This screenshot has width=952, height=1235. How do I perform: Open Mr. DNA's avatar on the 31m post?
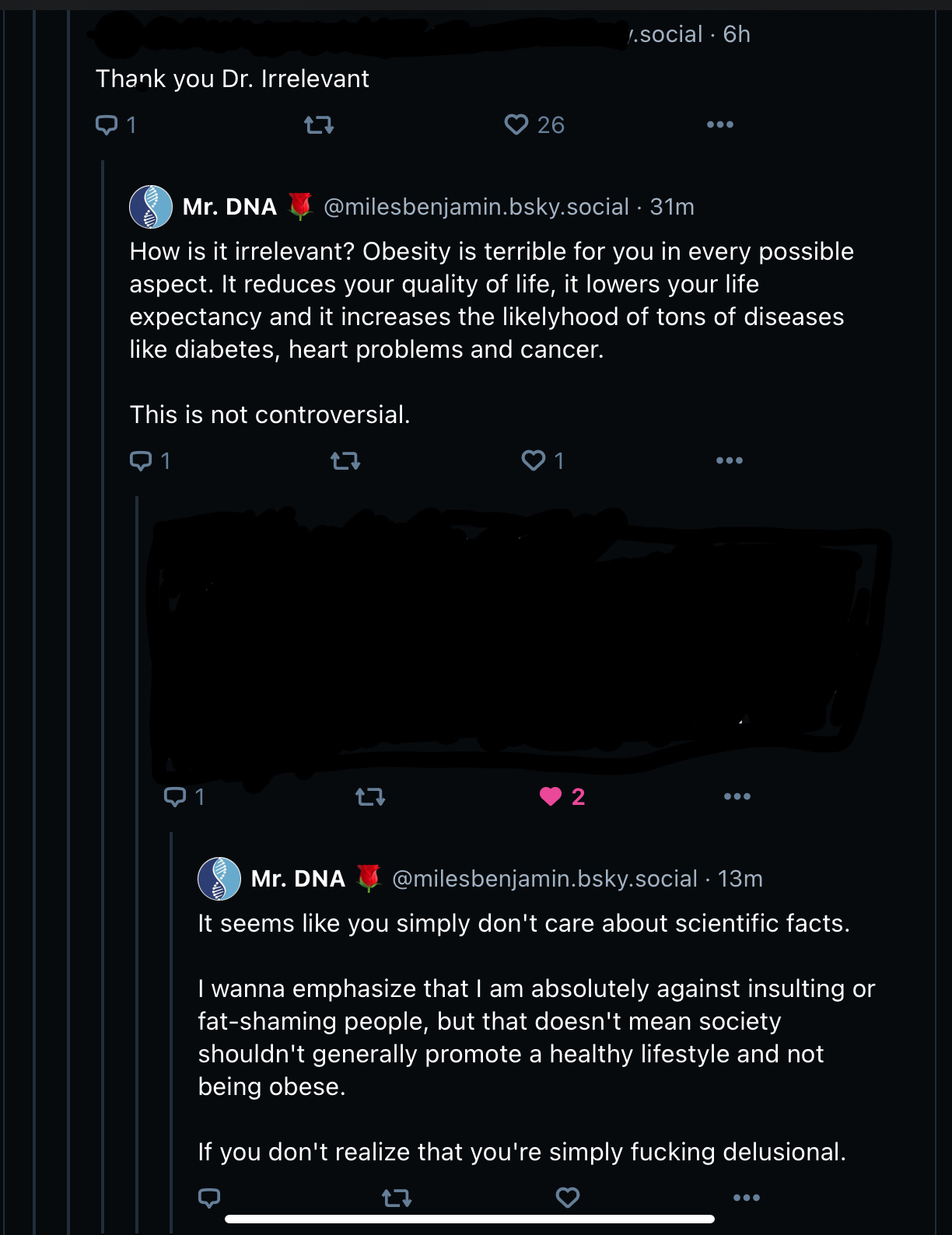tap(151, 207)
